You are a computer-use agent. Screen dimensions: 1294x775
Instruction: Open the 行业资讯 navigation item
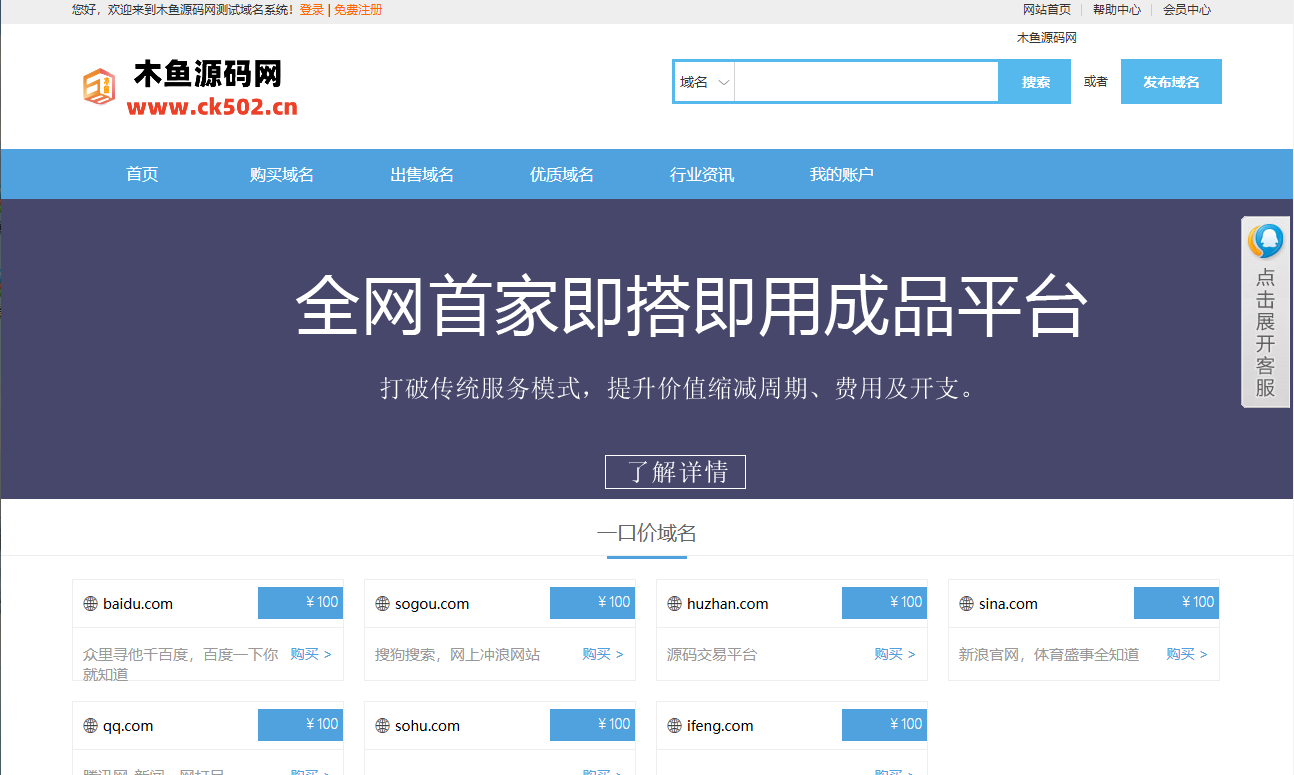click(702, 174)
